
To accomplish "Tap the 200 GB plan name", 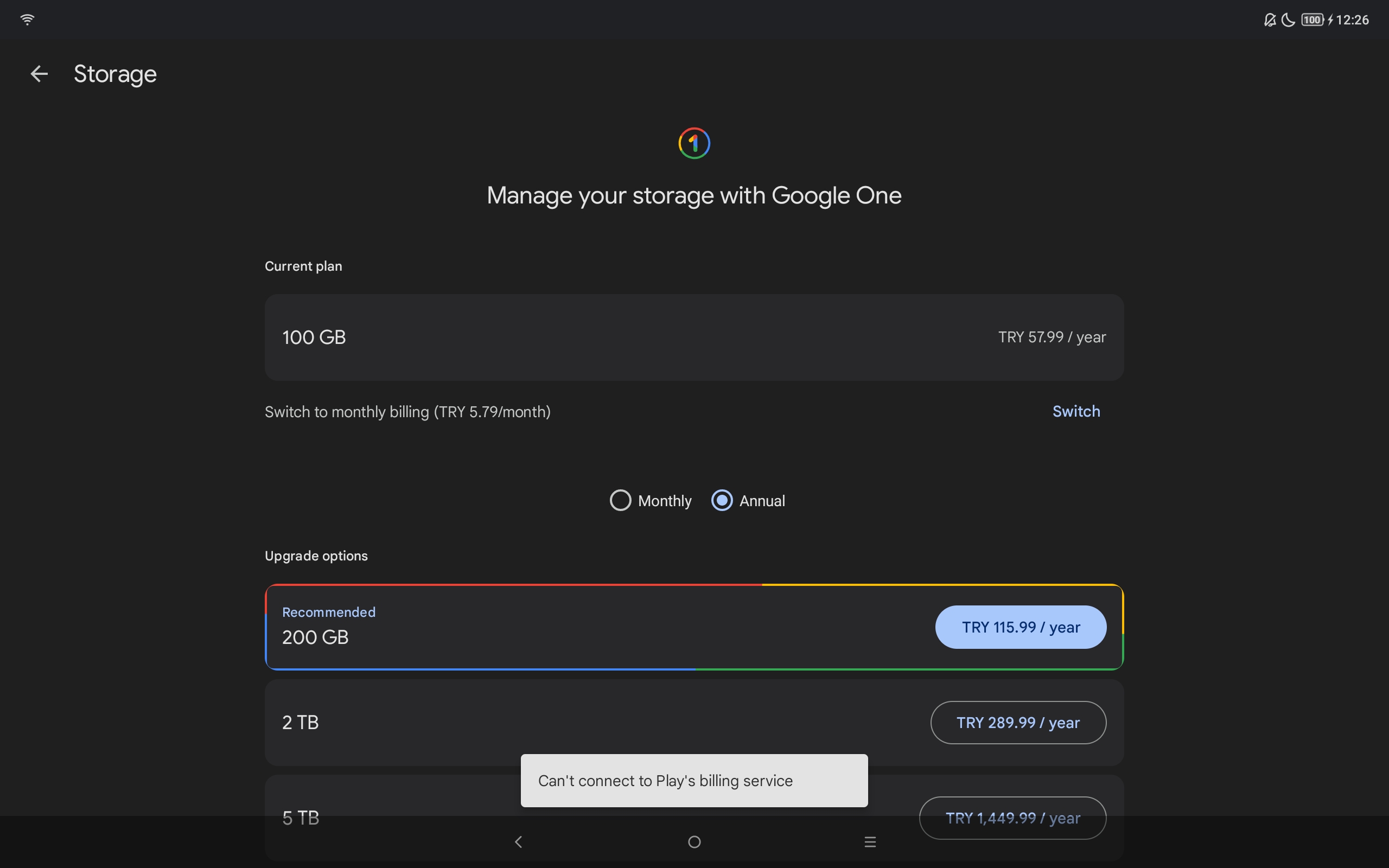I will click(315, 637).
